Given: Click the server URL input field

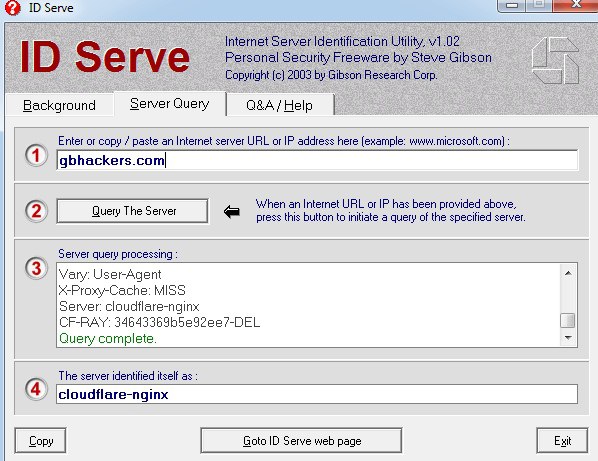Looking at the screenshot, I should coord(317,160).
